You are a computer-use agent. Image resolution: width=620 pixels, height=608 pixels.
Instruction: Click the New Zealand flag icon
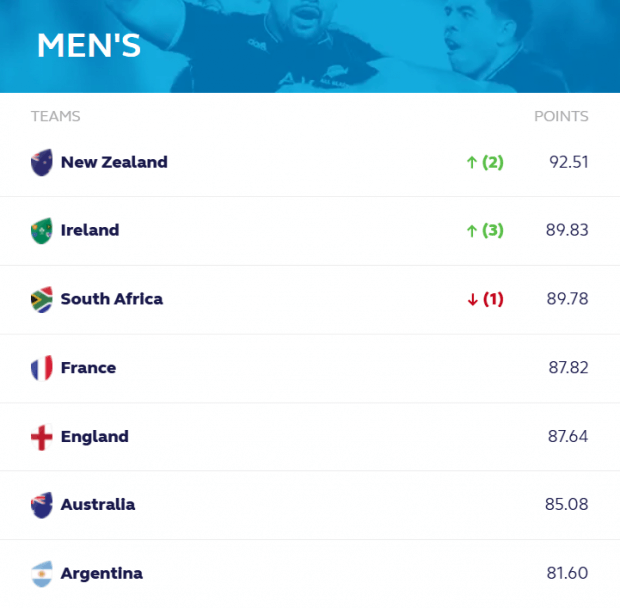tap(42, 162)
